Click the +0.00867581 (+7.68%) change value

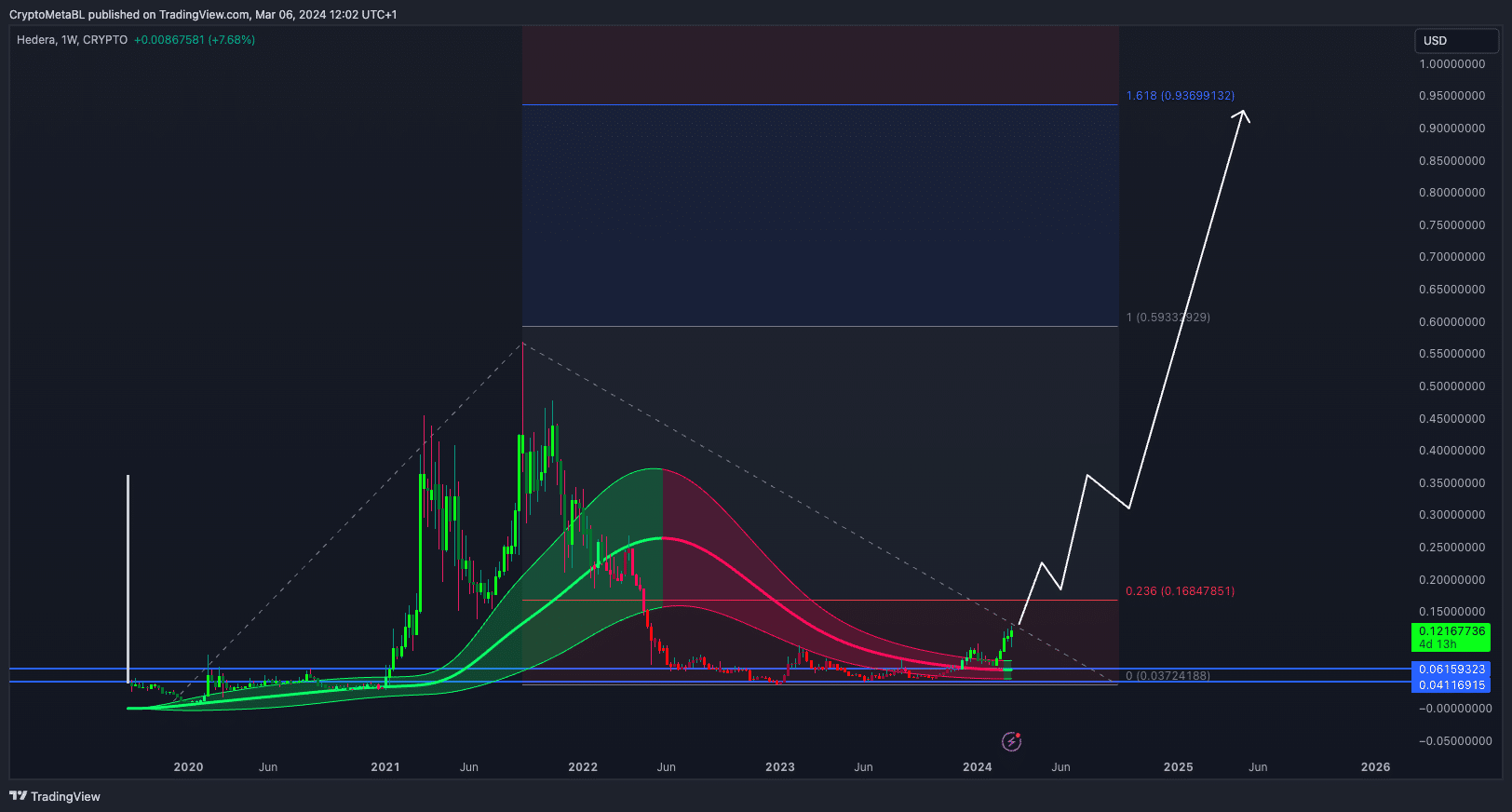195,40
